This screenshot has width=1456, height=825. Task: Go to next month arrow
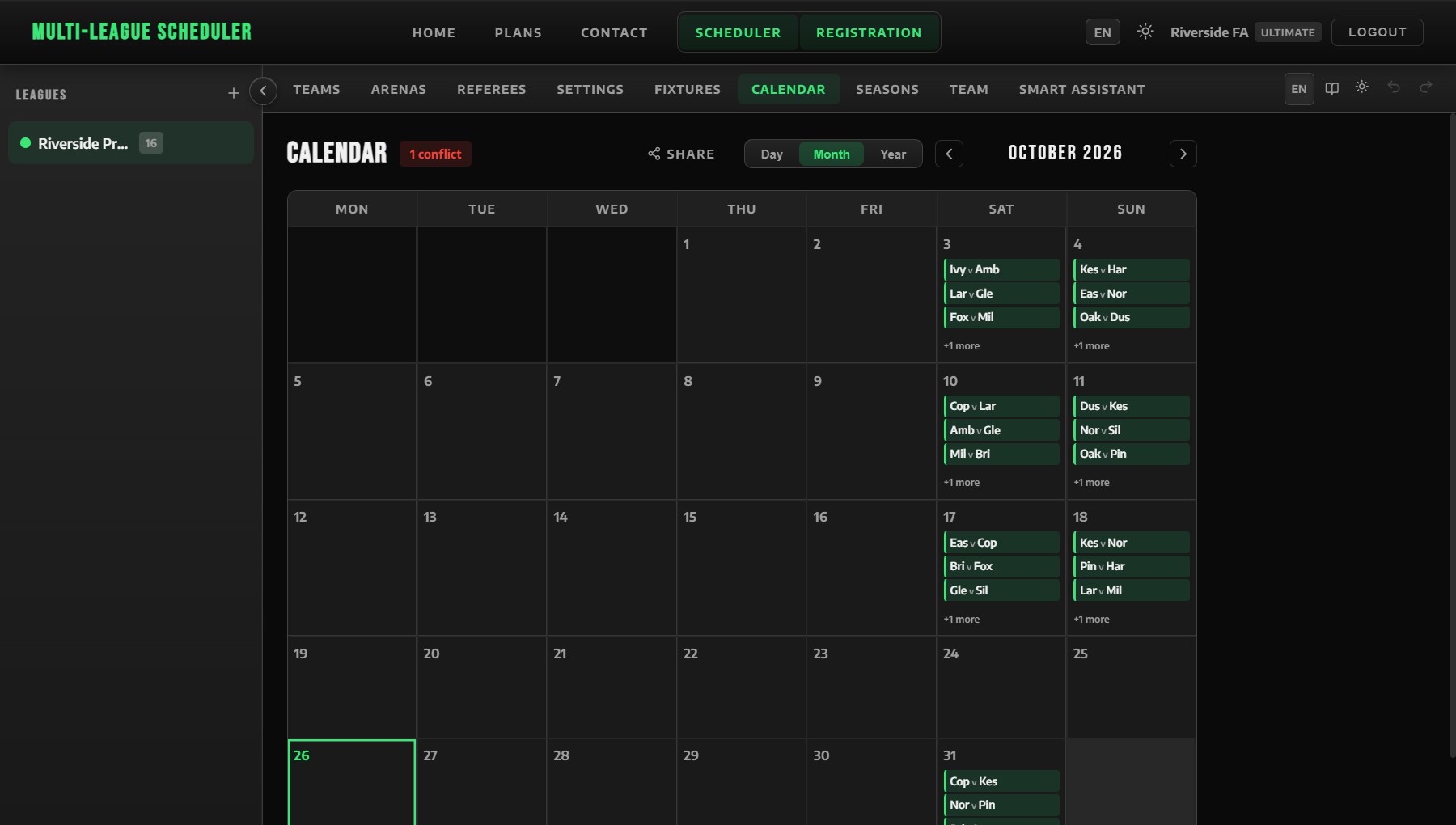tap(1183, 154)
